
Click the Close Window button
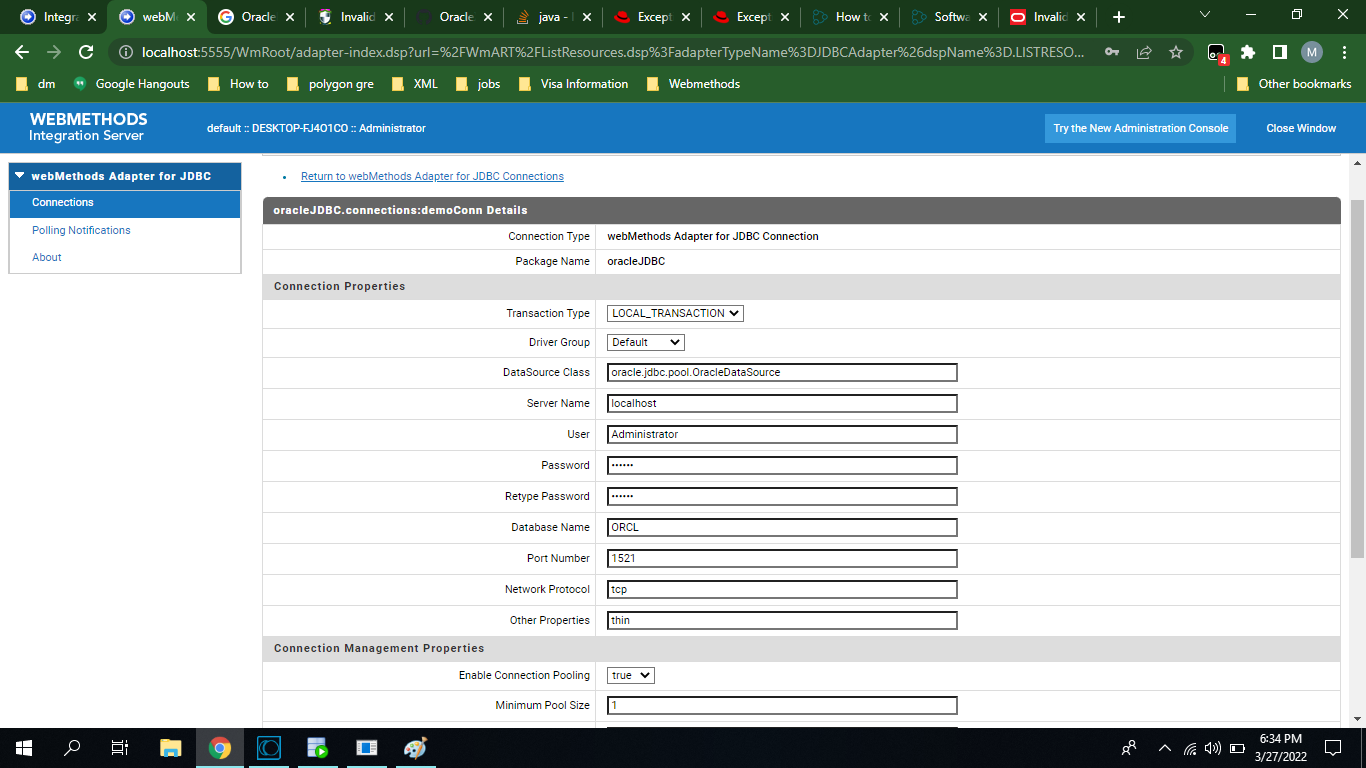(1301, 128)
